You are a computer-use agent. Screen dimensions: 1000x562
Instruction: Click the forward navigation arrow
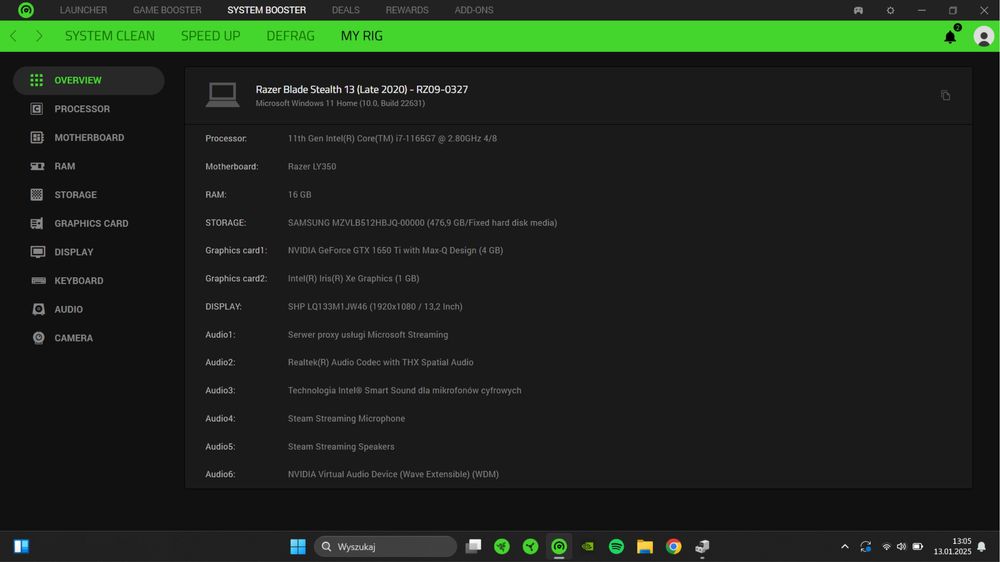pos(40,36)
